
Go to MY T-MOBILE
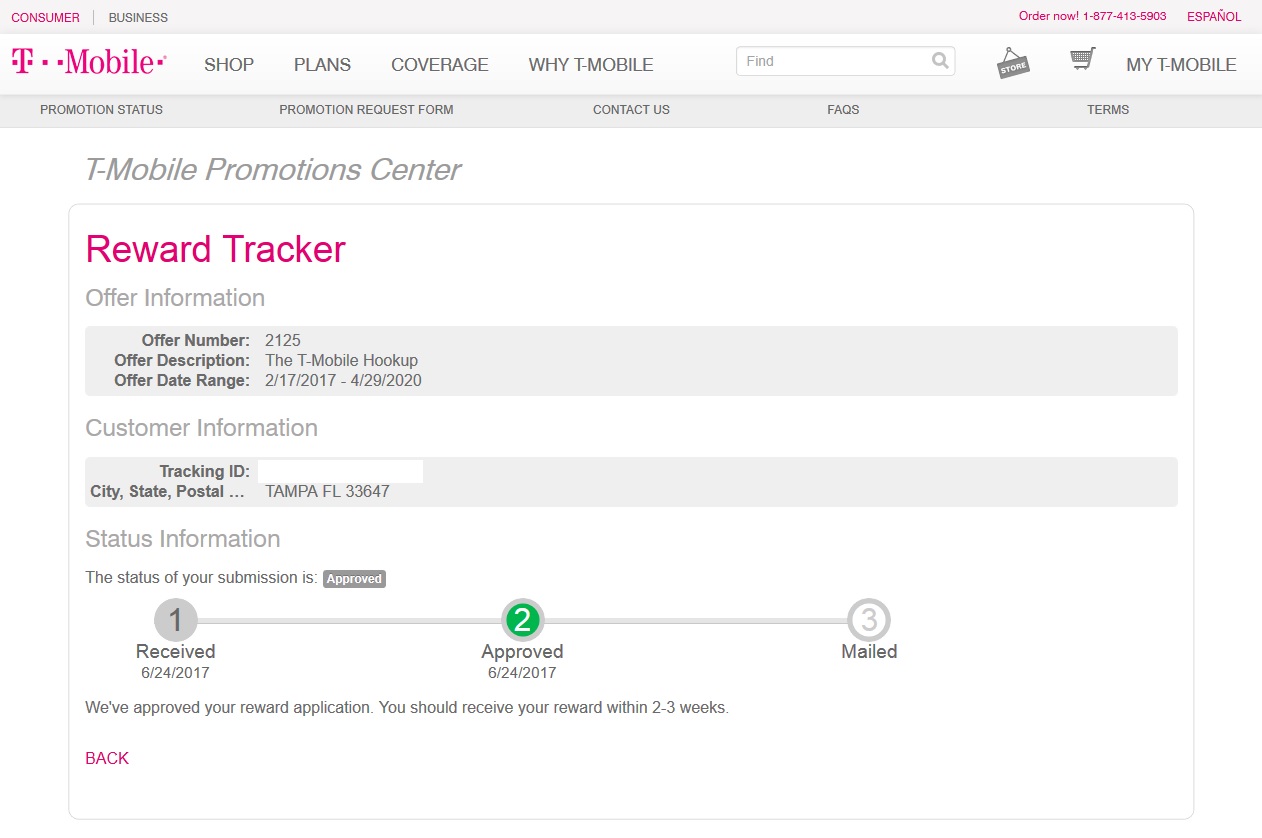tap(1181, 65)
